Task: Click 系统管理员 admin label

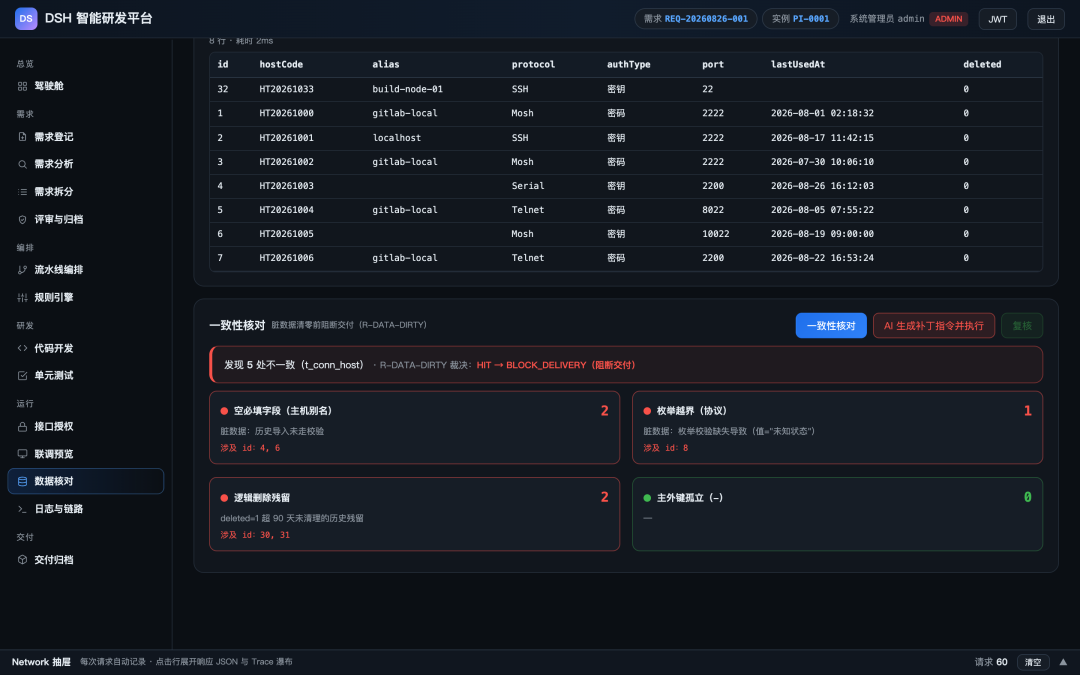Action: point(886,19)
